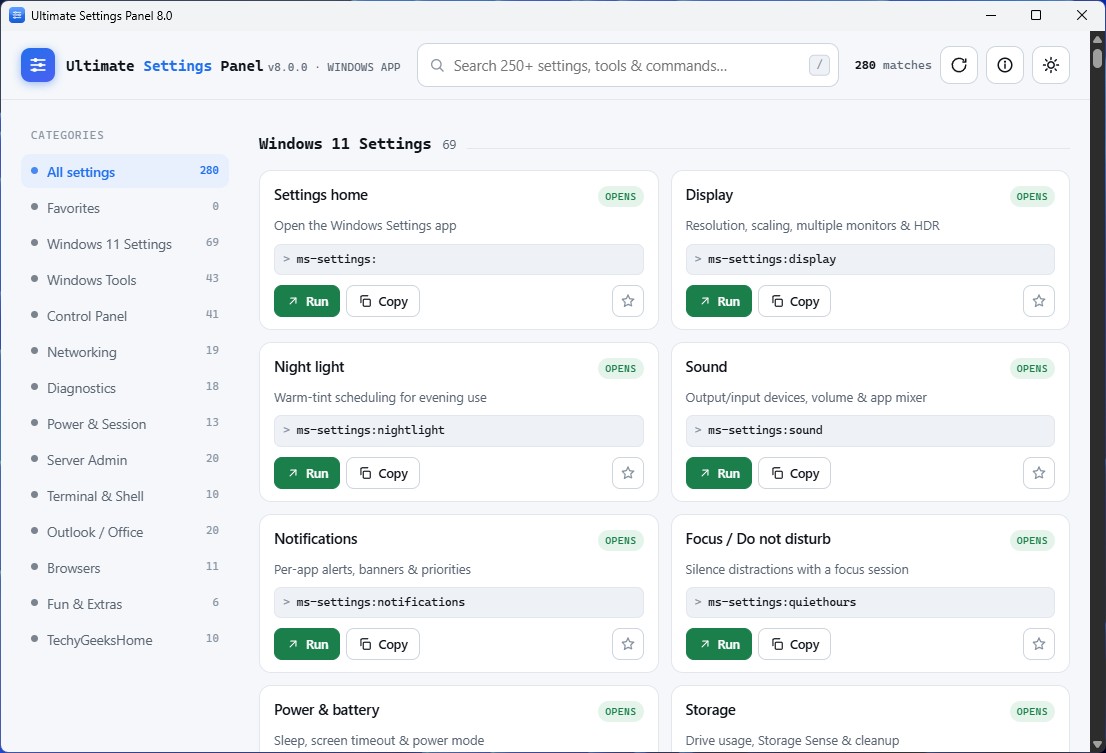Select the Browsers category
This screenshot has width=1106, height=753.
(x=125, y=567)
